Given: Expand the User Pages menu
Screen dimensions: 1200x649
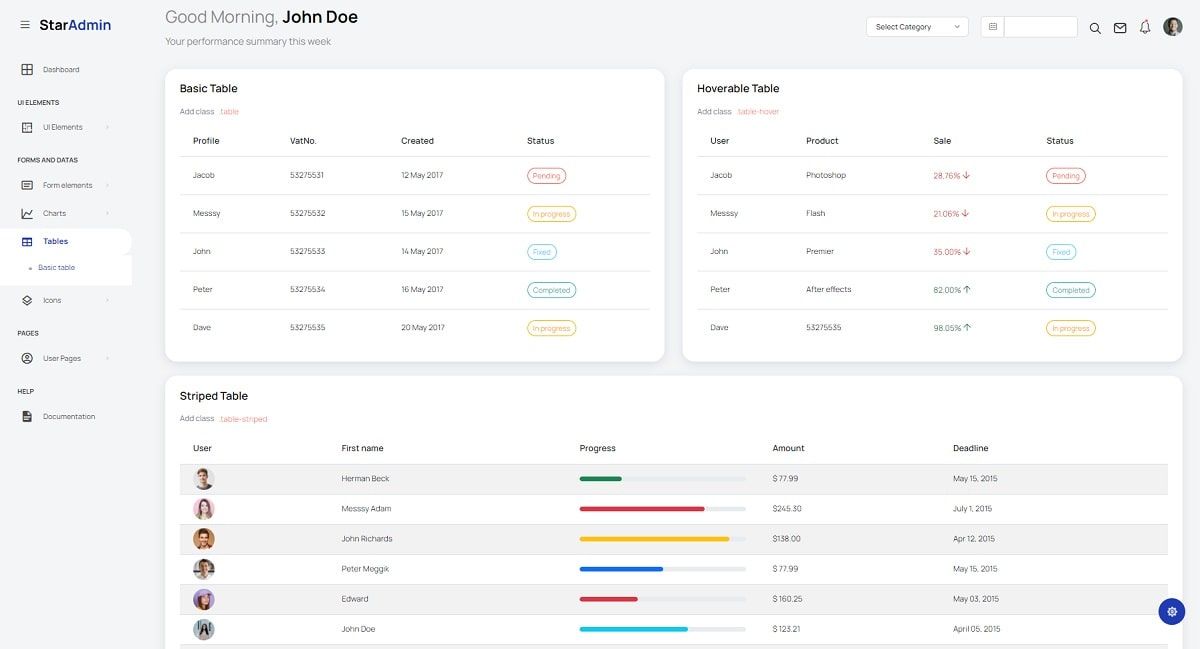Looking at the screenshot, I should (60, 357).
